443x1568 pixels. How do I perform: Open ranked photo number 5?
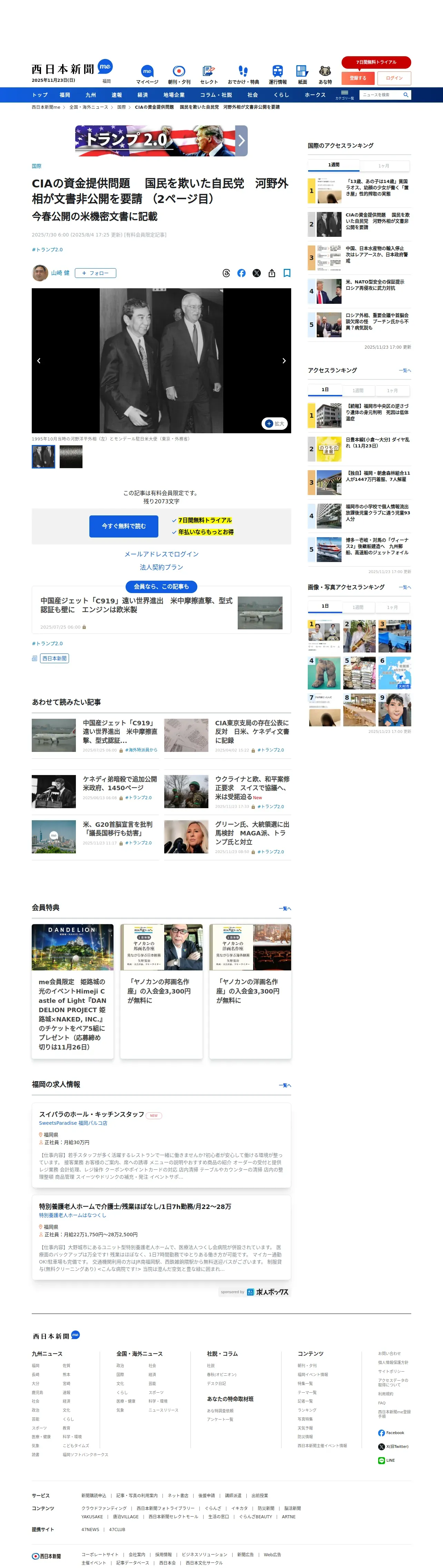point(359,672)
